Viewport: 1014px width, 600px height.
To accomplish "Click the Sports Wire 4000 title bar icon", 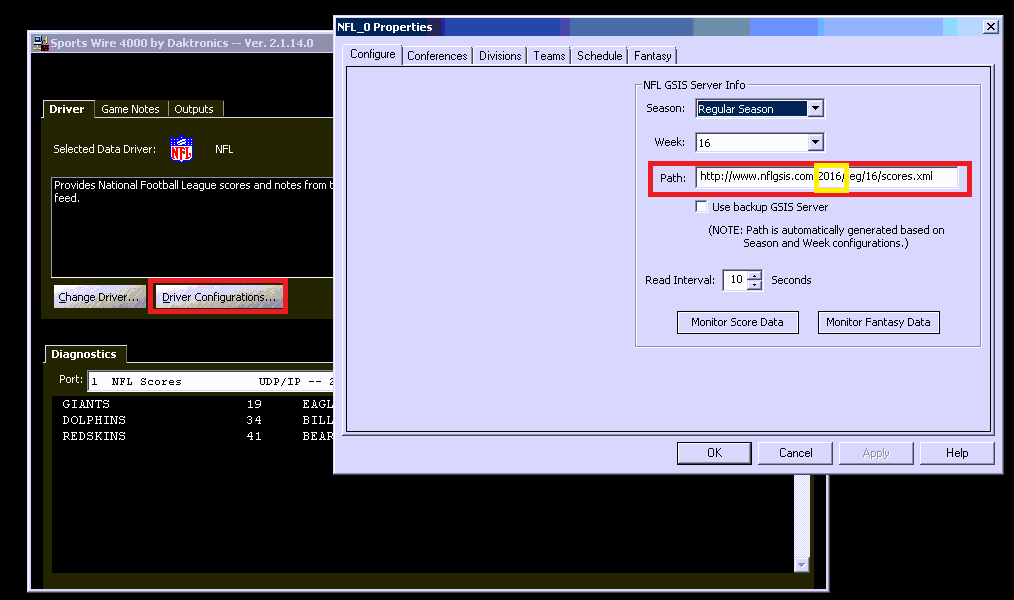I will tap(41, 43).
